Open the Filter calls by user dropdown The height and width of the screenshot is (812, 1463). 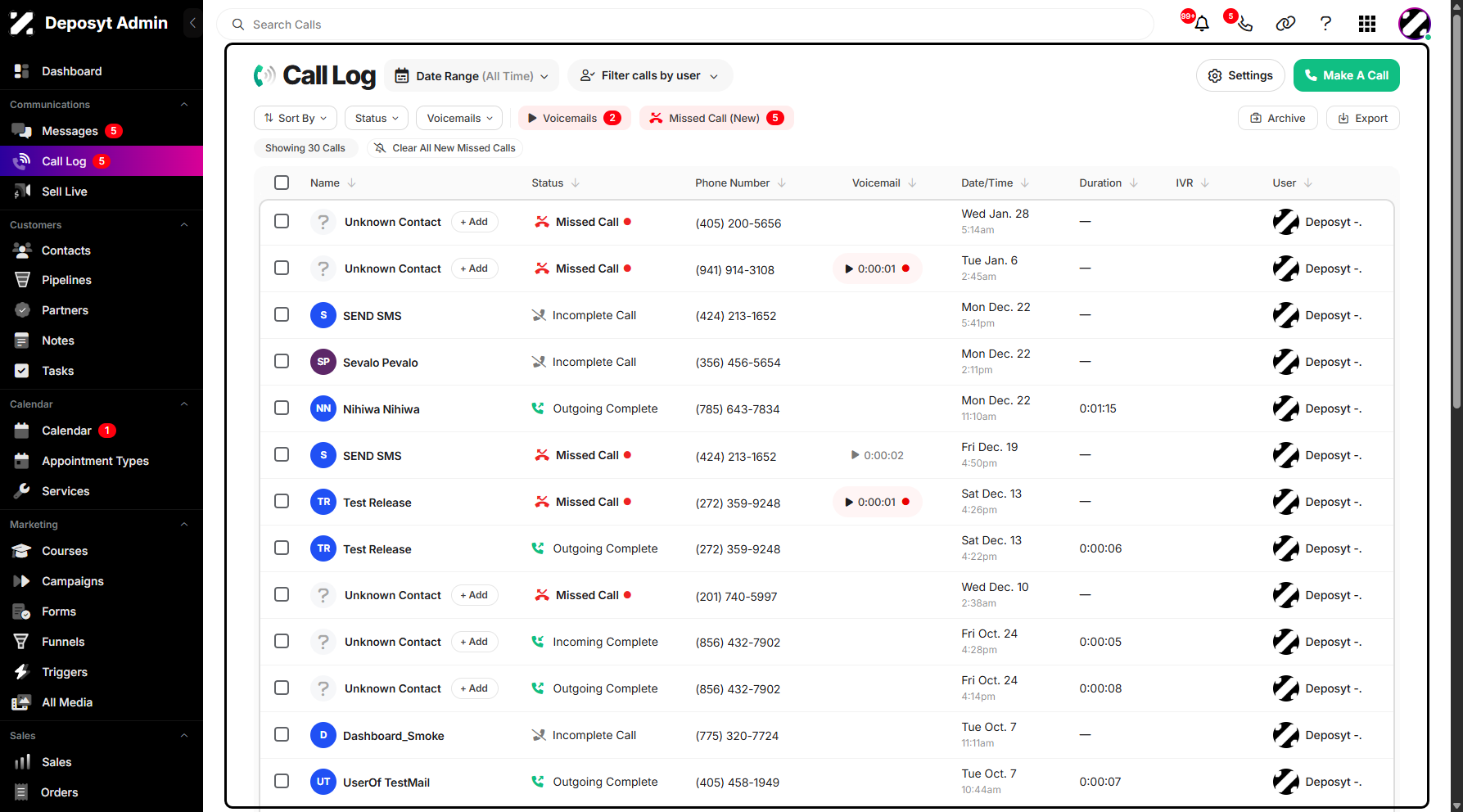click(650, 76)
